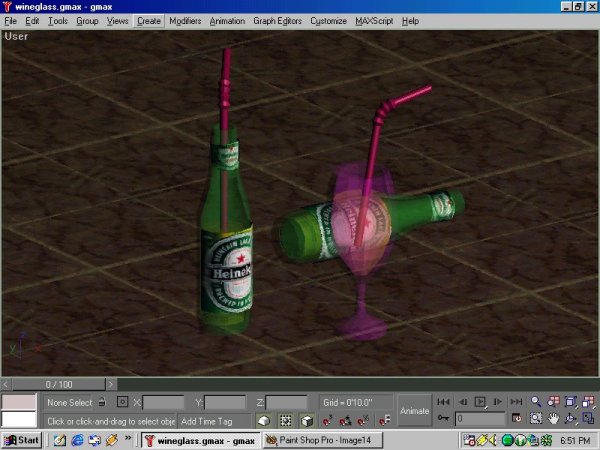Toggle the selection lock padlock icon

102,402
